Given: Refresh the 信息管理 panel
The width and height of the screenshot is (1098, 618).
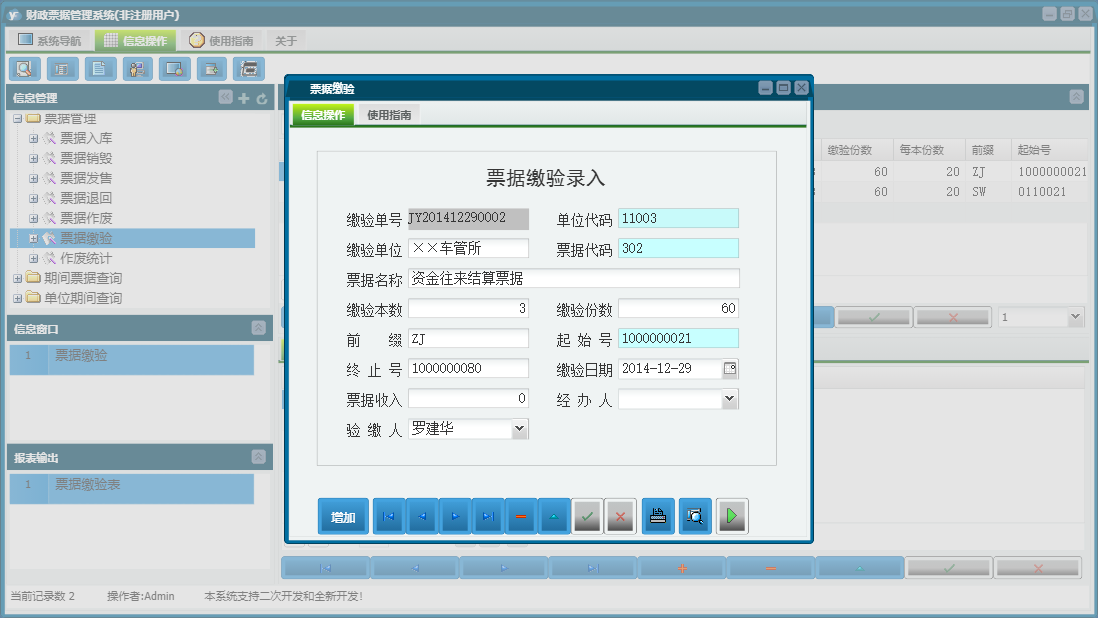Looking at the screenshot, I should (262, 98).
